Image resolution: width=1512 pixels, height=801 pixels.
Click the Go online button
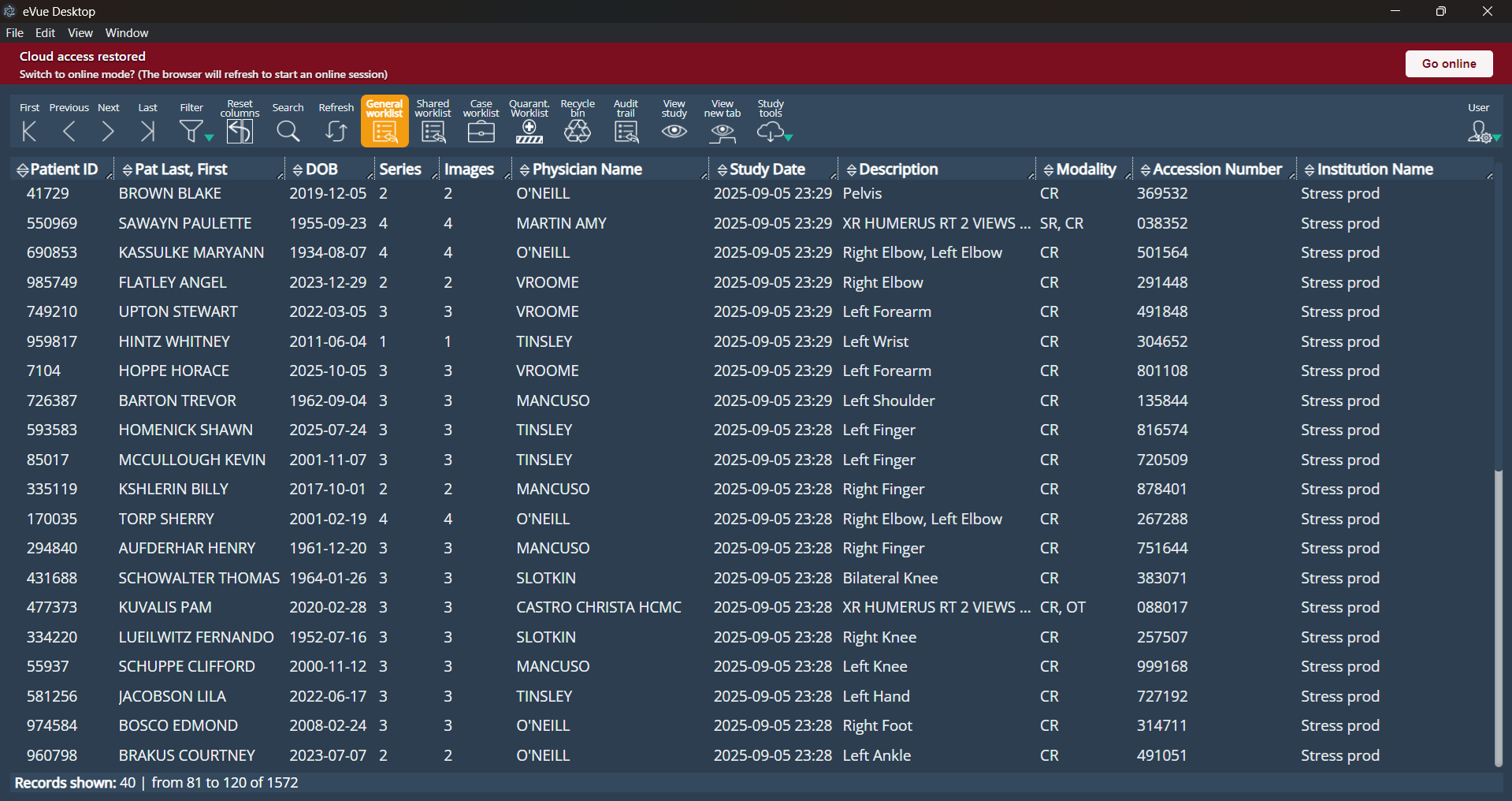click(1448, 64)
